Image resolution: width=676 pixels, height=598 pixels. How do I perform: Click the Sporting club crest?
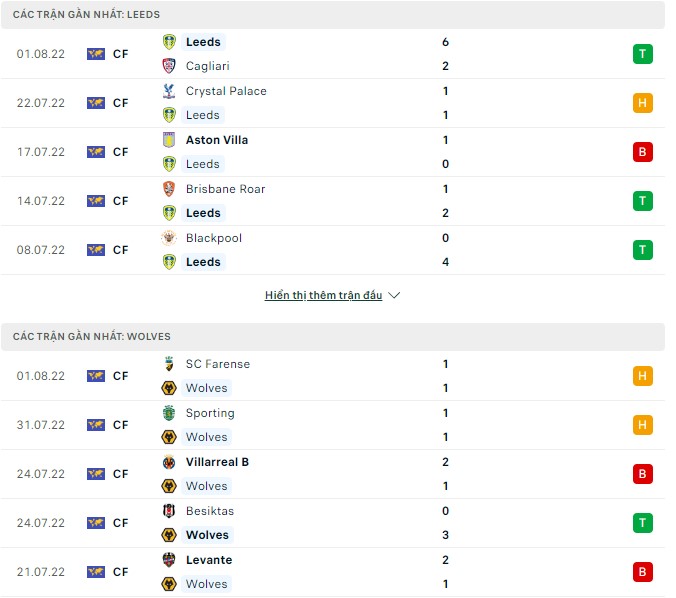169,413
